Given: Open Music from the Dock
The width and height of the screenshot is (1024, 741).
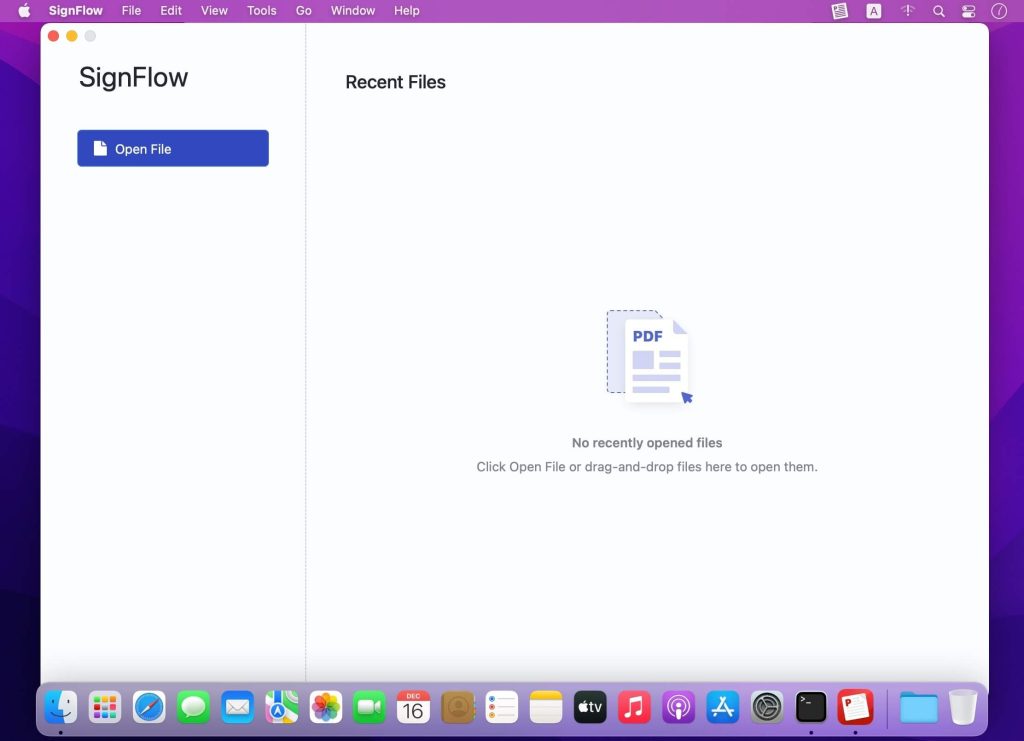Looking at the screenshot, I should (634, 707).
